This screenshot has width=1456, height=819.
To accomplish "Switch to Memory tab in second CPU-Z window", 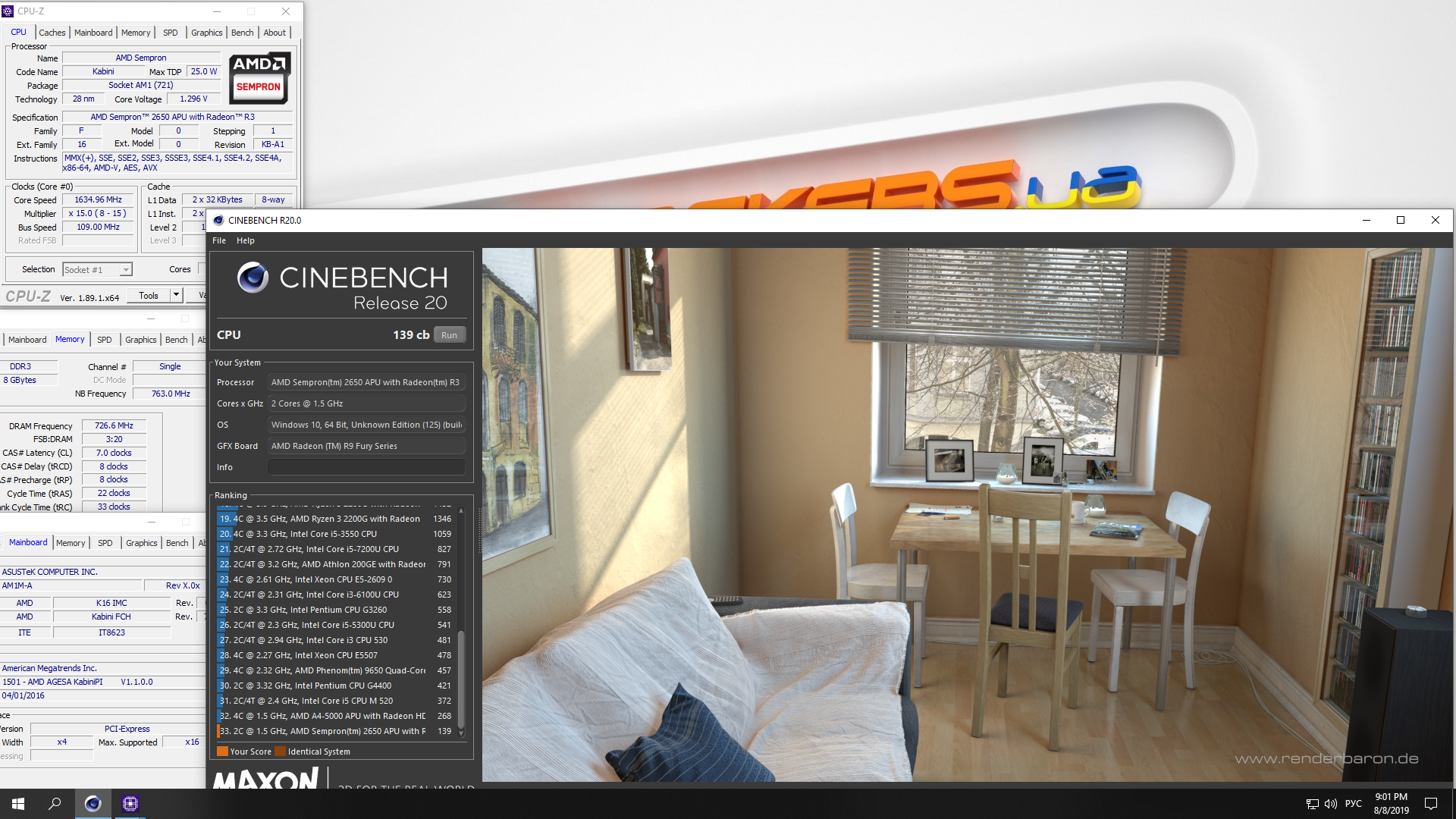I will pos(70,340).
